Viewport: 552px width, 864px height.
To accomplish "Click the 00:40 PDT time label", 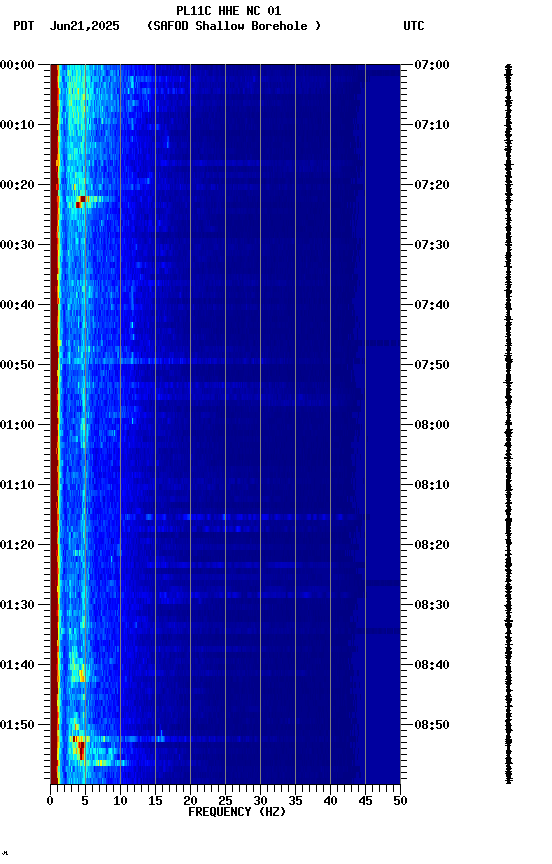I will [x=17, y=305].
